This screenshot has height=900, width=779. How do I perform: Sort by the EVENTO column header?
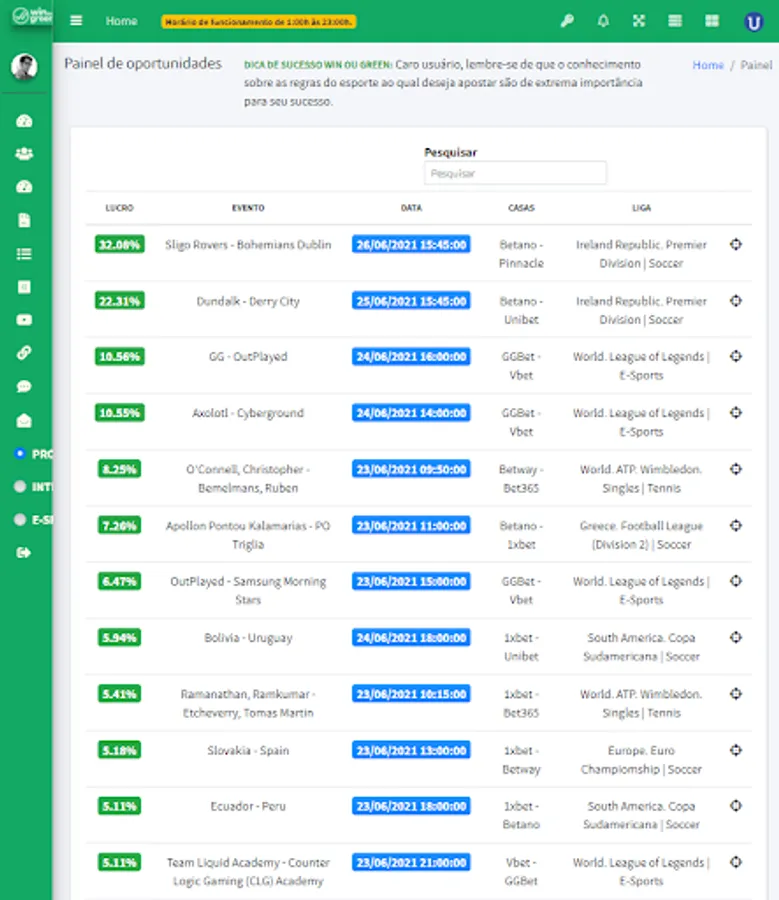pyautogui.click(x=248, y=208)
